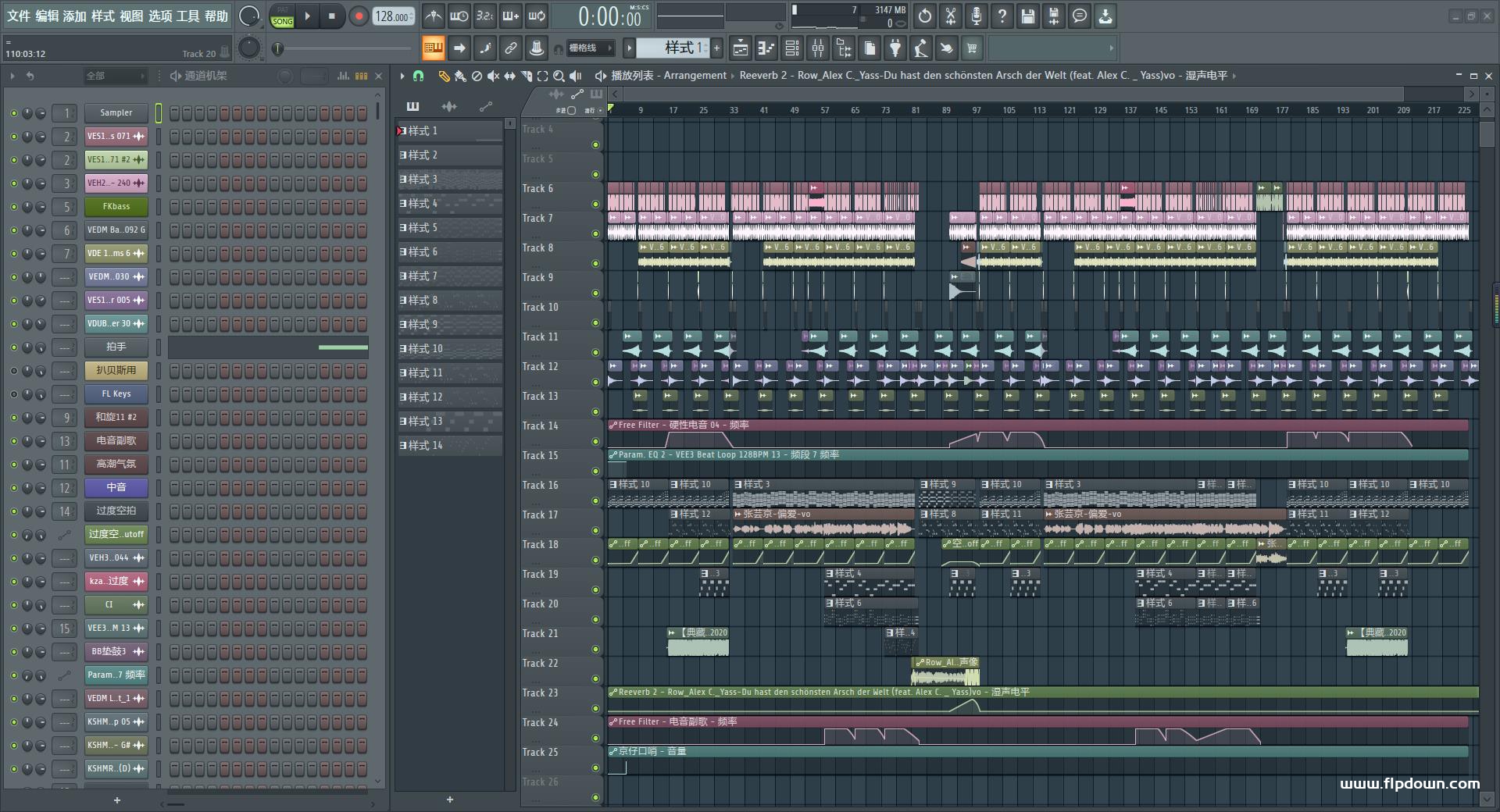Mute Track 17 with its green dot
Screen dimensions: 1500x812
point(595,531)
